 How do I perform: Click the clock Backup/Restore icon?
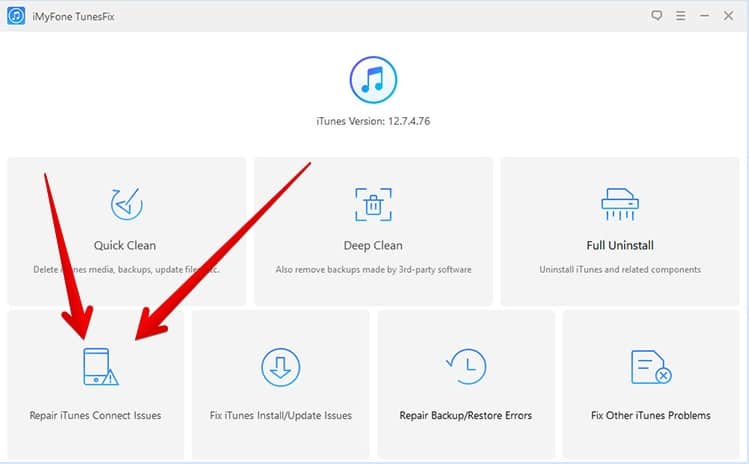[x=466, y=367]
